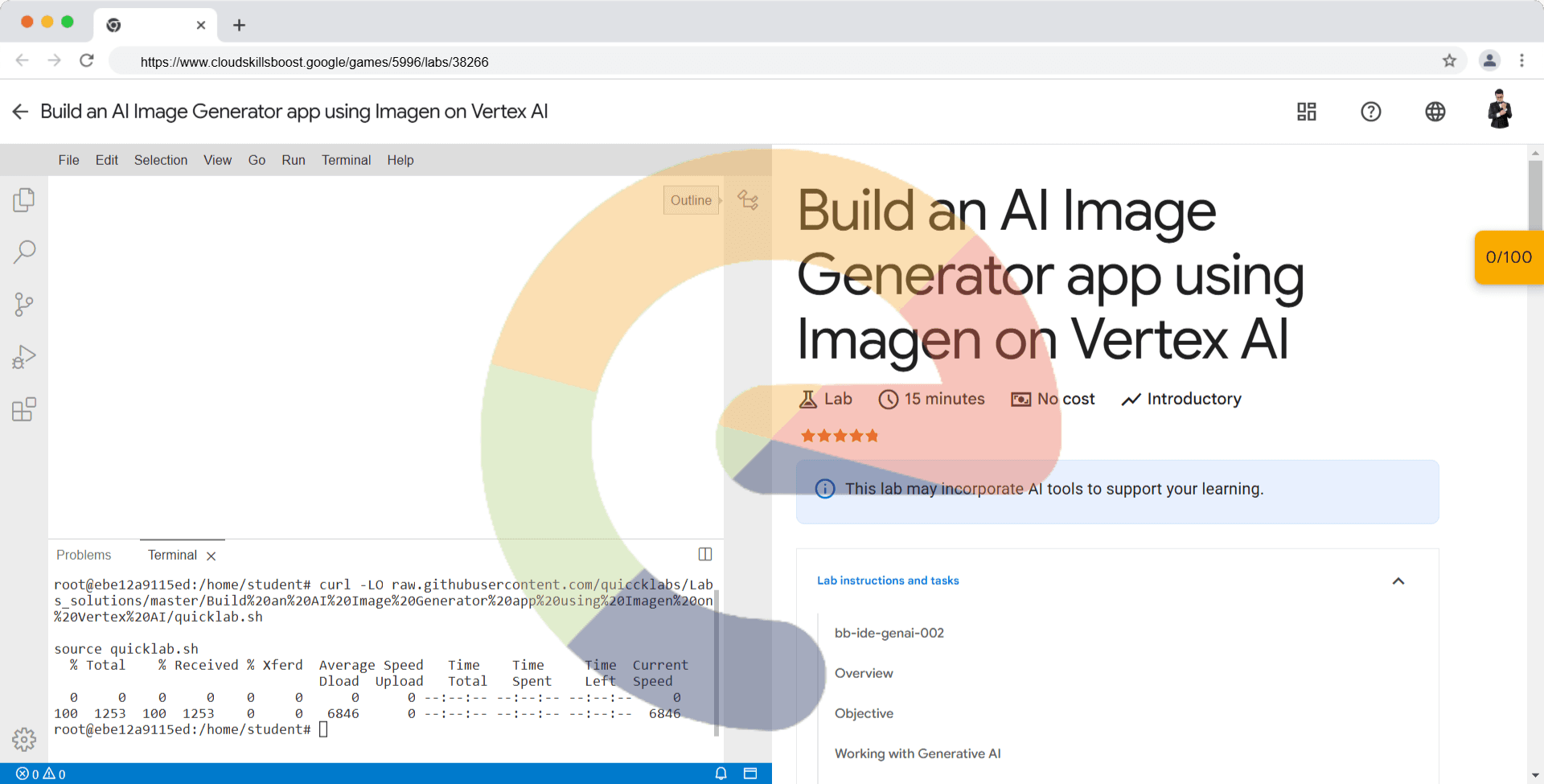This screenshot has height=784, width=1544.
Task: Open the Help question mark icon
Action: point(1370,112)
